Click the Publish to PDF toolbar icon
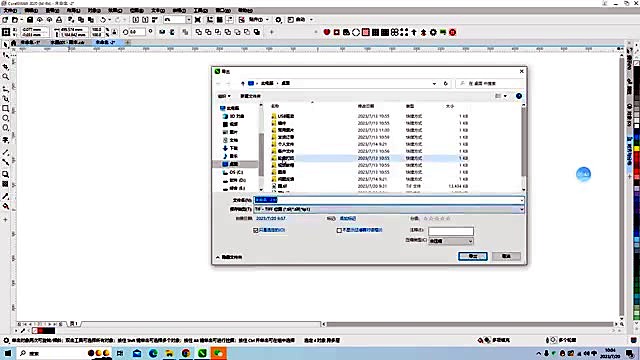 tap(155, 20)
